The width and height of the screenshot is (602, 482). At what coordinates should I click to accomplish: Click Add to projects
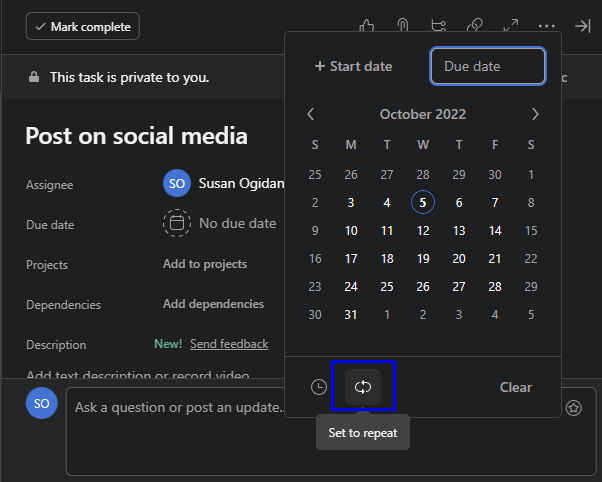[x=205, y=264]
